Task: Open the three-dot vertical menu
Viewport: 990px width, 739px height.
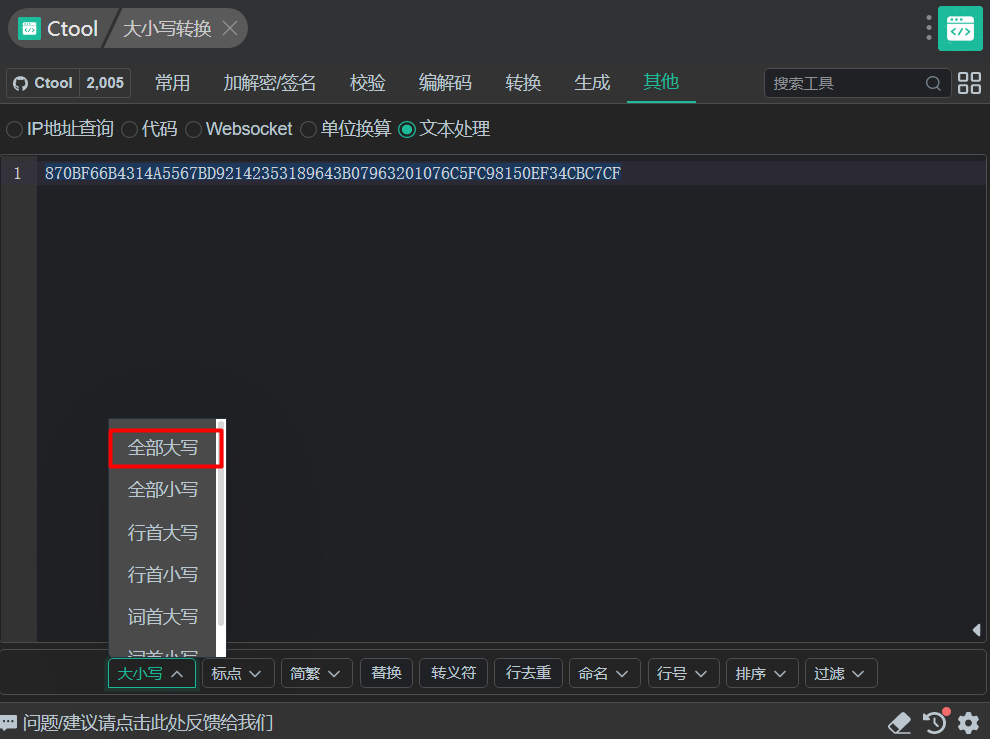Action: click(929, 28)
